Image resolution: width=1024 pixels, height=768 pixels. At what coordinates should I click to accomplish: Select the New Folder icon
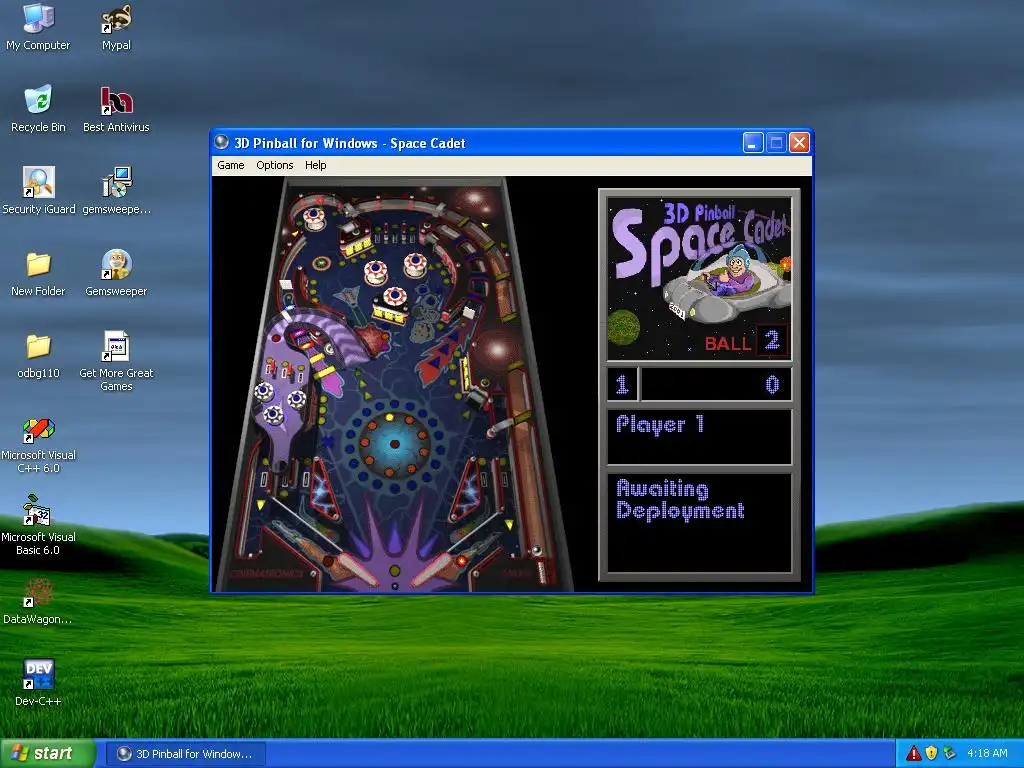(38, 272)
